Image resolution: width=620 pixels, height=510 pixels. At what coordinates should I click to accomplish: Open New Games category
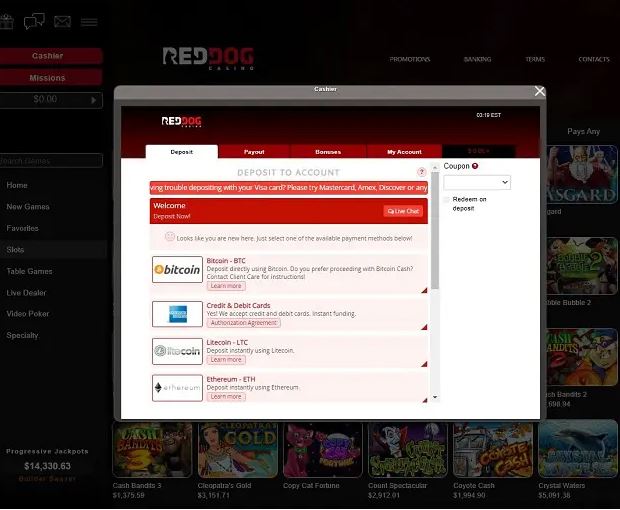(28, 206)
